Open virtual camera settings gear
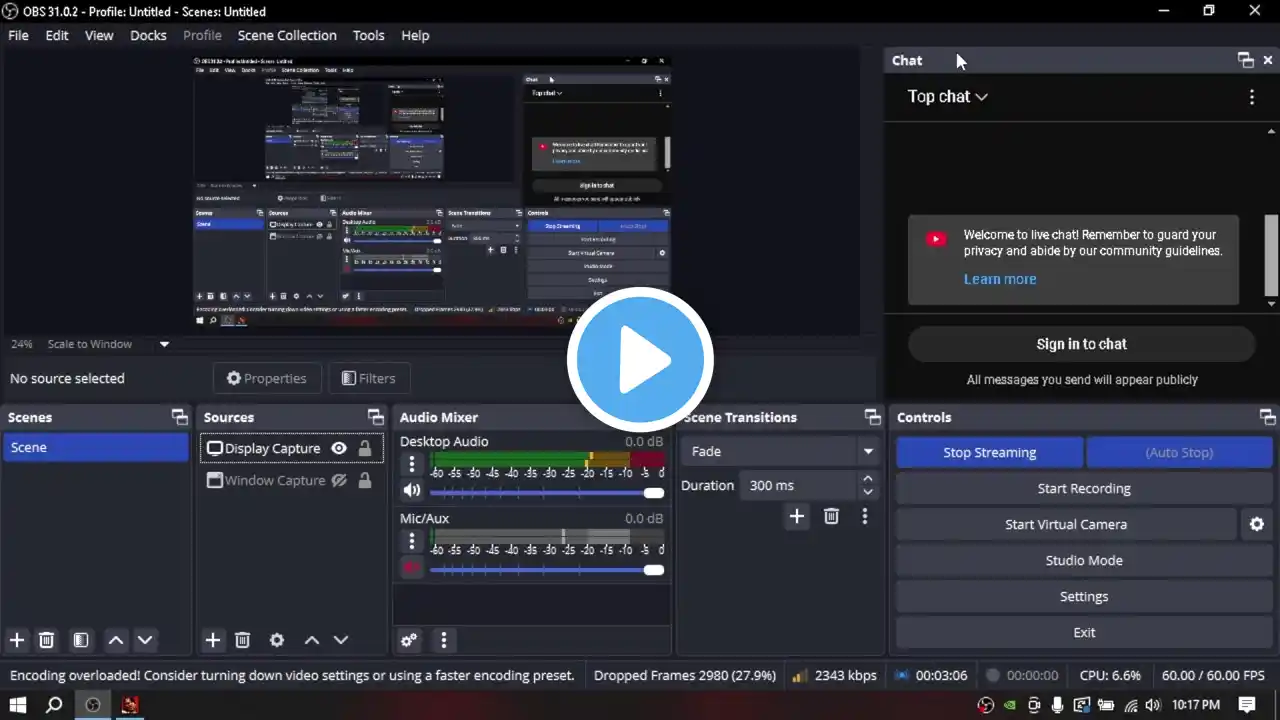 (x=1257, y=524)
